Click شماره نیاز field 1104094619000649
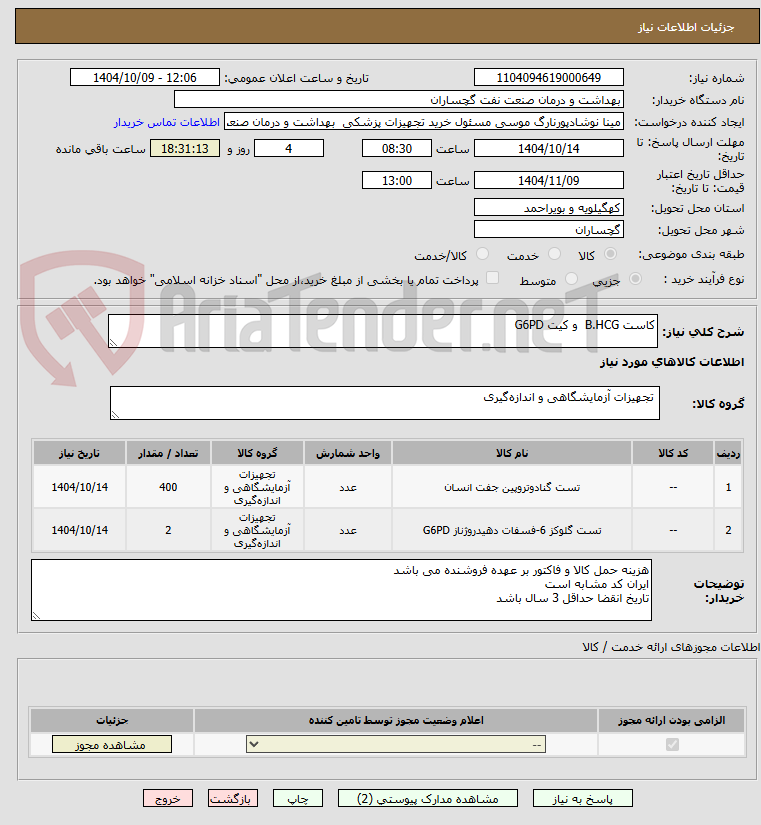Screen dimensions: 761x825 [x=548, y=77]
